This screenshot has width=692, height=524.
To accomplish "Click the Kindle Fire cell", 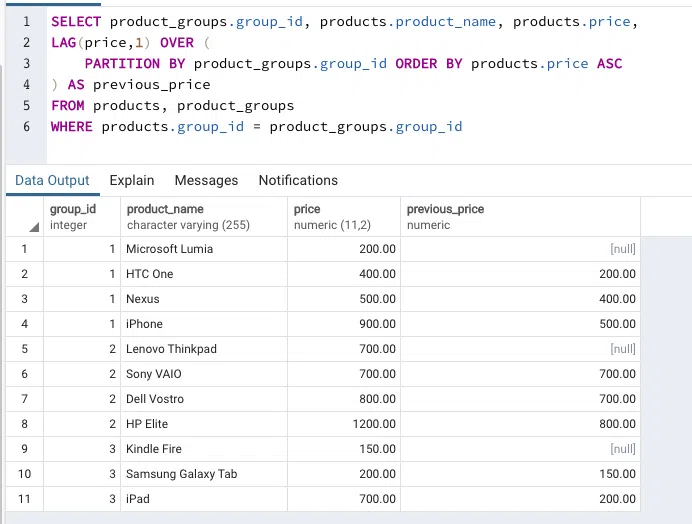I will tap(204, 449).
